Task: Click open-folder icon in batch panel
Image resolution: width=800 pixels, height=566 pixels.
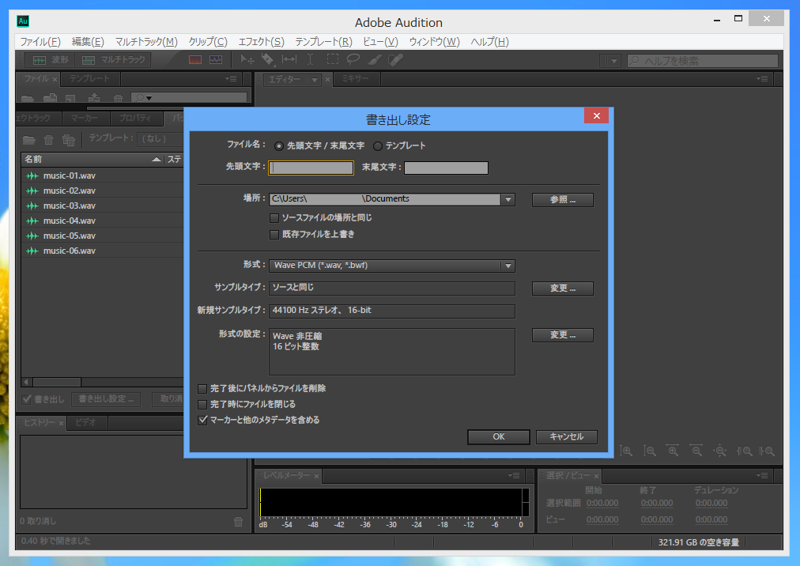Action: [29, 139]
